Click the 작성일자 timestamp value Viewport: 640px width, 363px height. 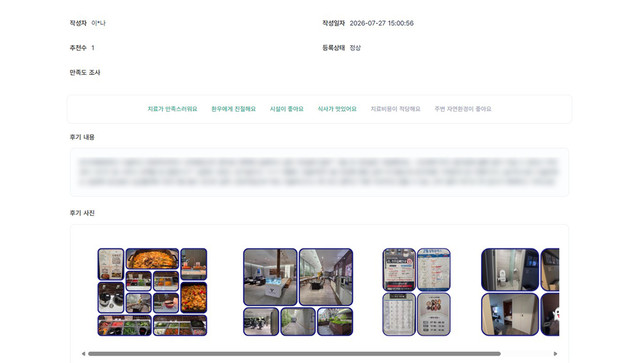coord(382,23)
